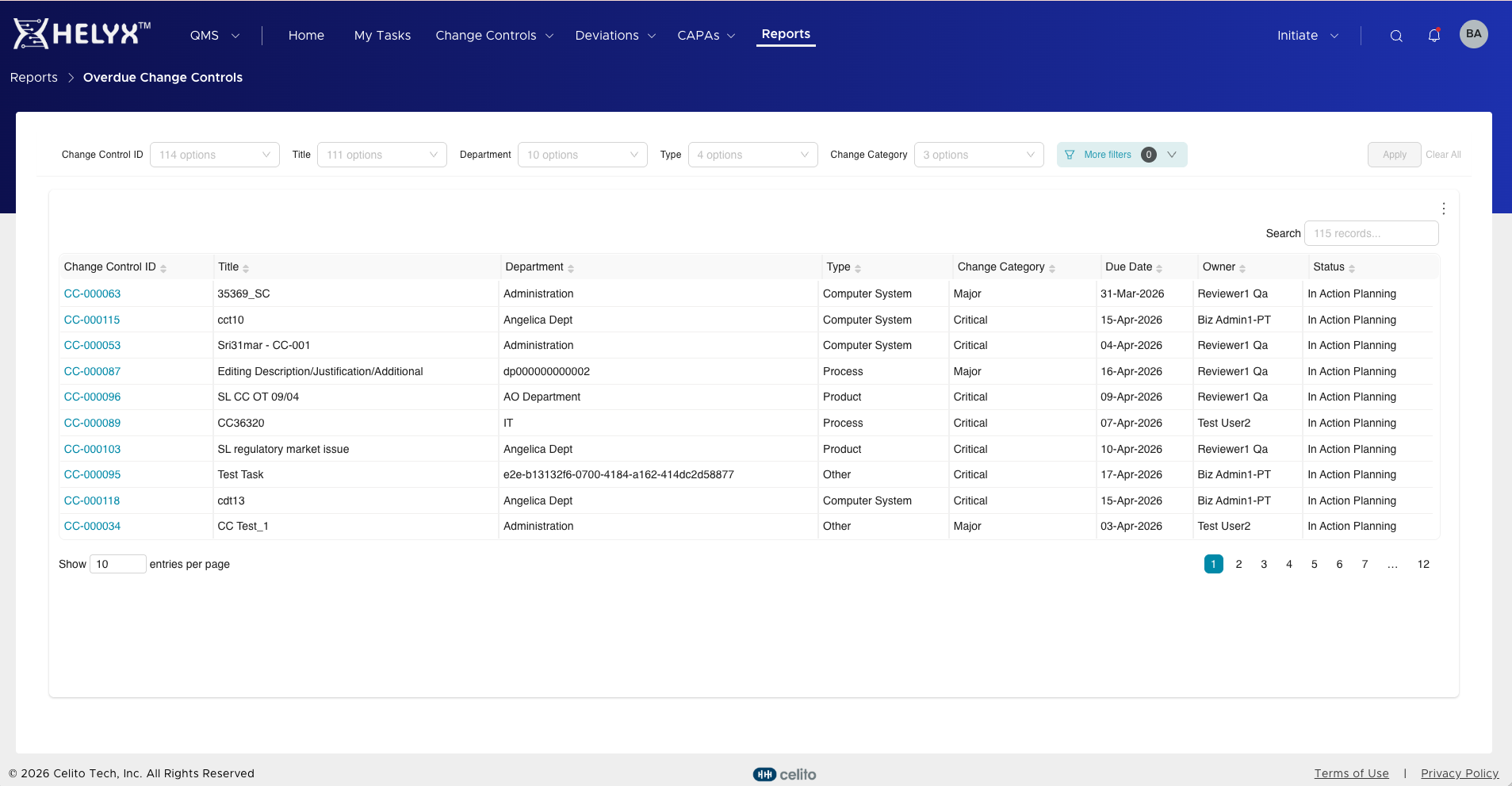Expand the QMS module dropdown
1512x786 pixels.
(x=215, y=36)
